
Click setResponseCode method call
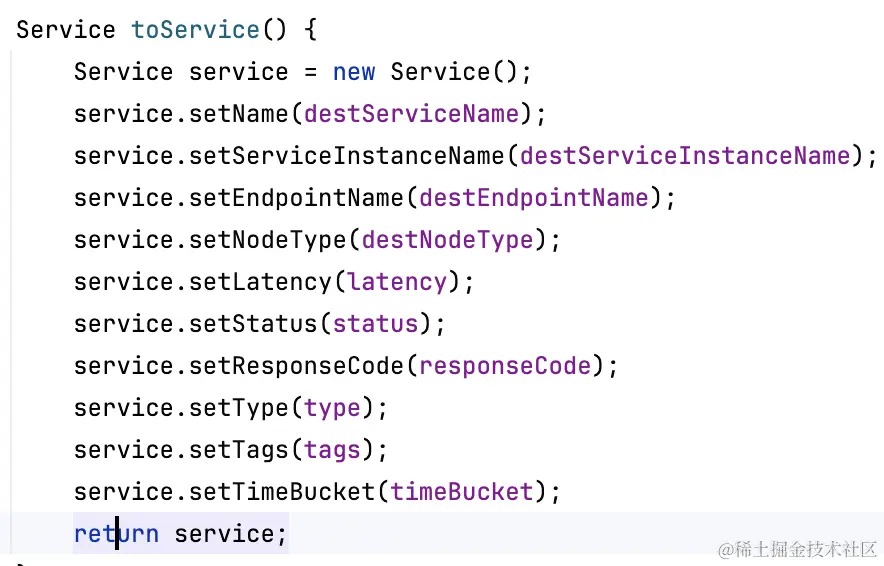[x=297, y=366]
